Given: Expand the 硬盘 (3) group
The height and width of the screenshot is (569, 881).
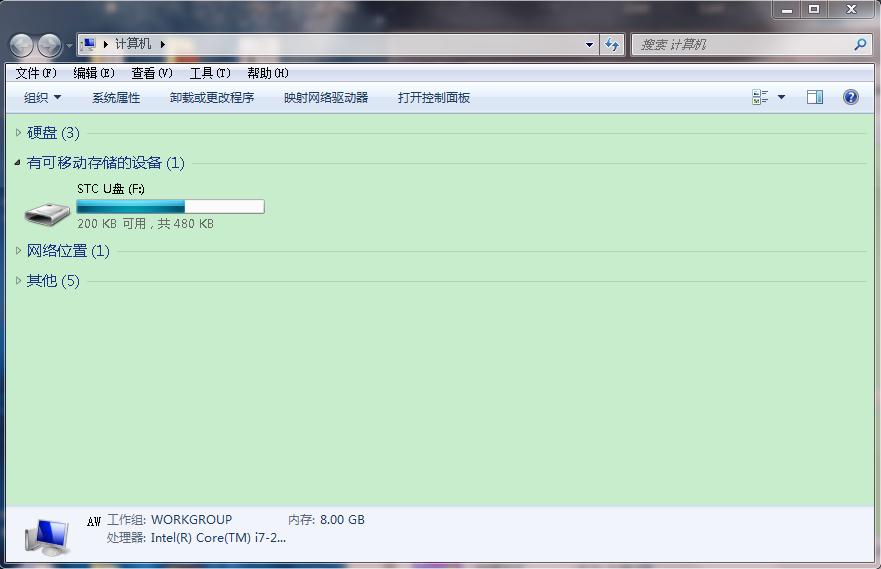Looking at the screenshot, I should (18, 133).
